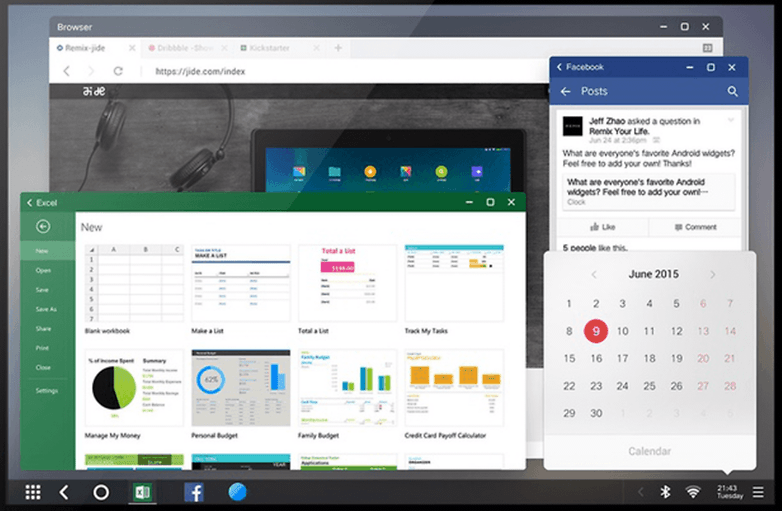The height and width of the screenshot is (511, 782).
Task: Click the taskbar back arrow icon
Action: tap(64, 493)
